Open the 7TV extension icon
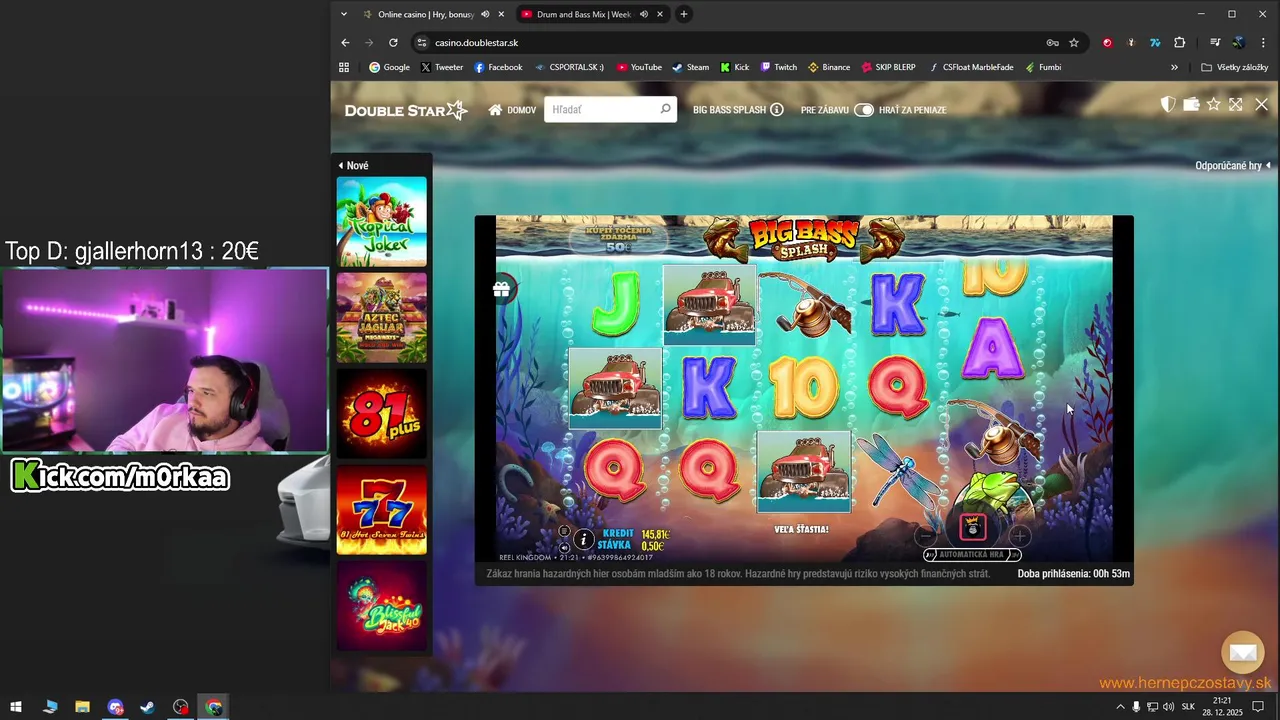Screen dimensions: 1280x720 tap(1155, 42)
